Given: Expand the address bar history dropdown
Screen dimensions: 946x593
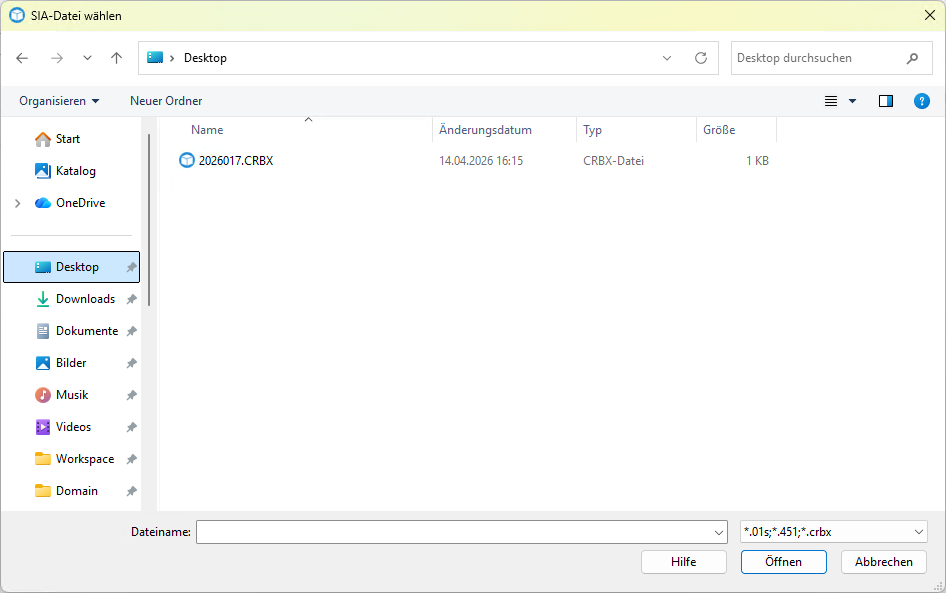Looking at the screenshot, I should click(x=667, y=58).
